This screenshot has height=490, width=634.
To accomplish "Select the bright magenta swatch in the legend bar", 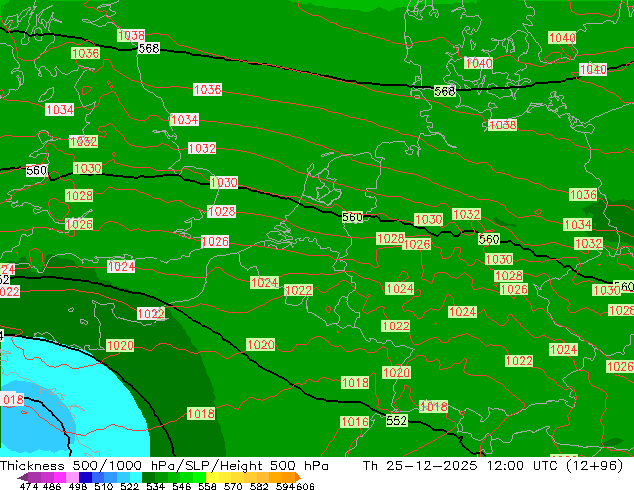I will [60, 477].
